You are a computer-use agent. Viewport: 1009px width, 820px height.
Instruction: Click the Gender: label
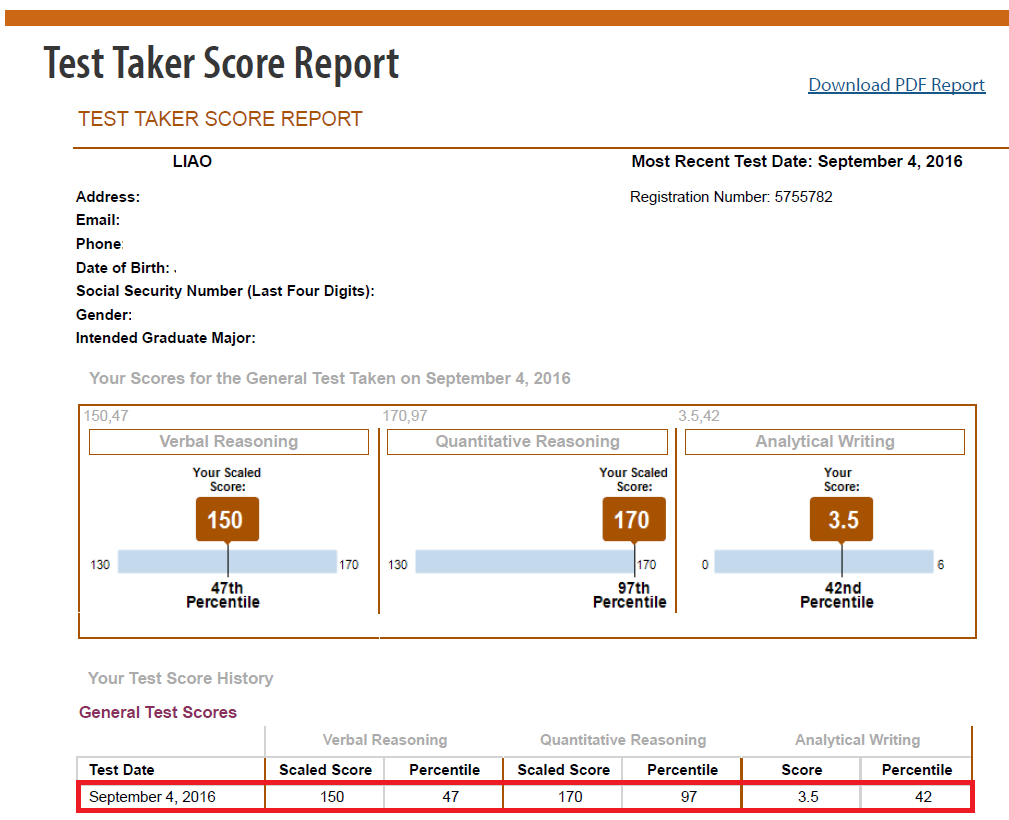click(x=104, y=315)
